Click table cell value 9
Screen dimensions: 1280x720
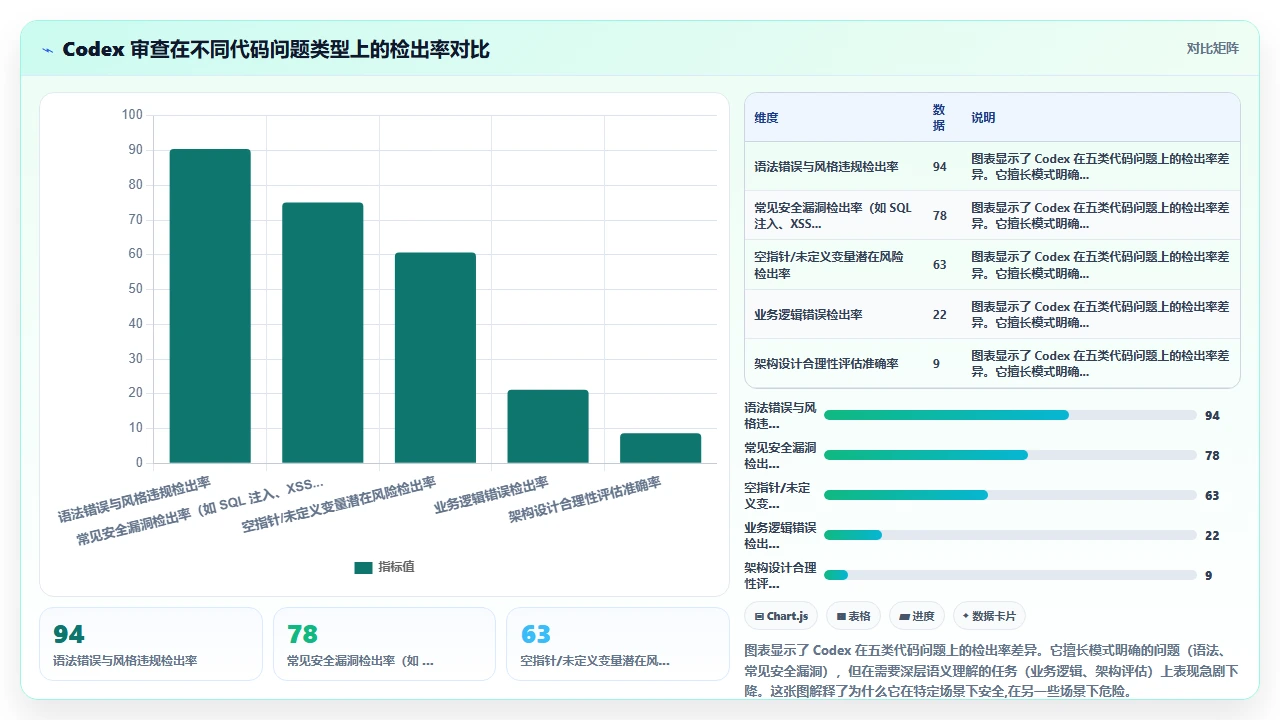[x=936, y=364]
